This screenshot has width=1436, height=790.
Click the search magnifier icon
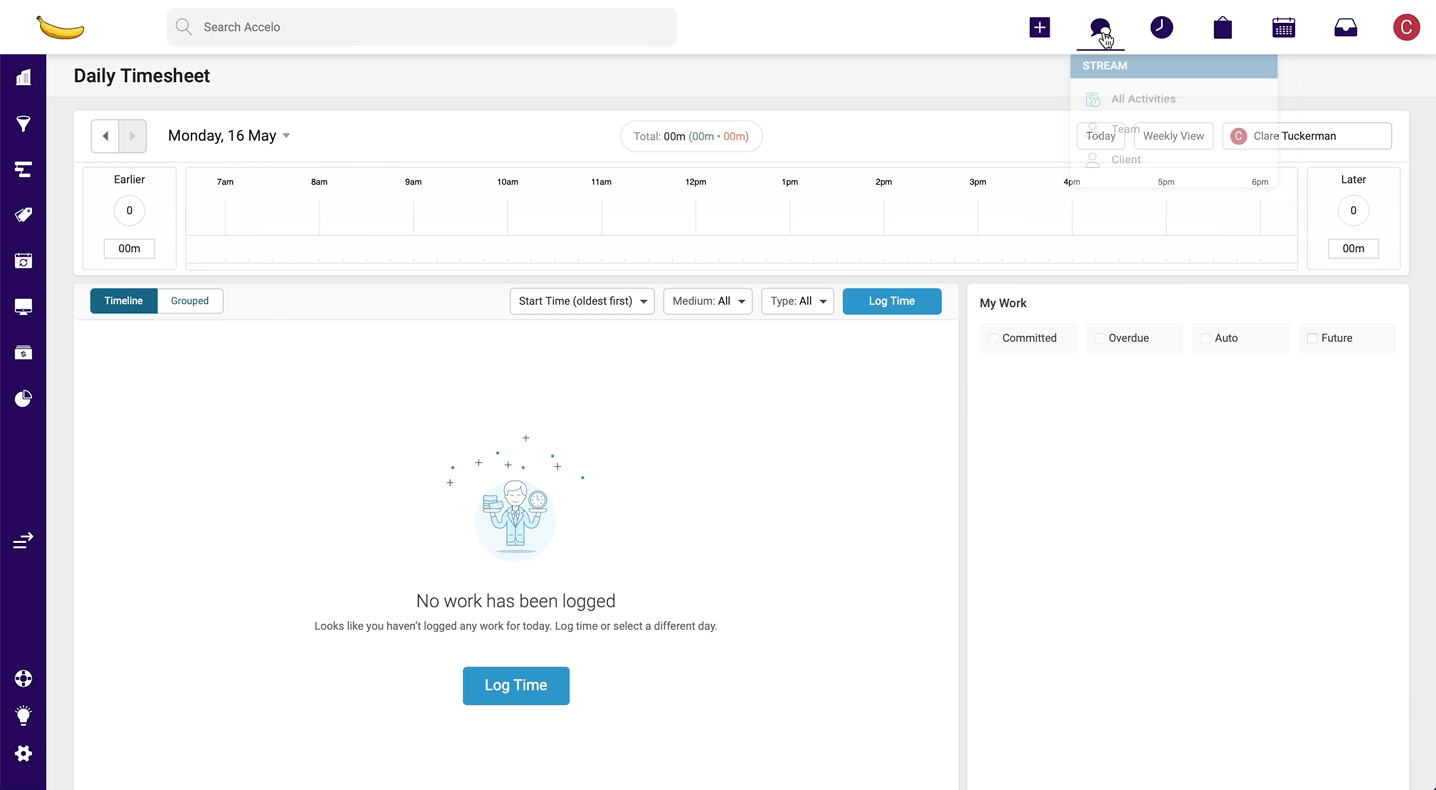[184, 27]
